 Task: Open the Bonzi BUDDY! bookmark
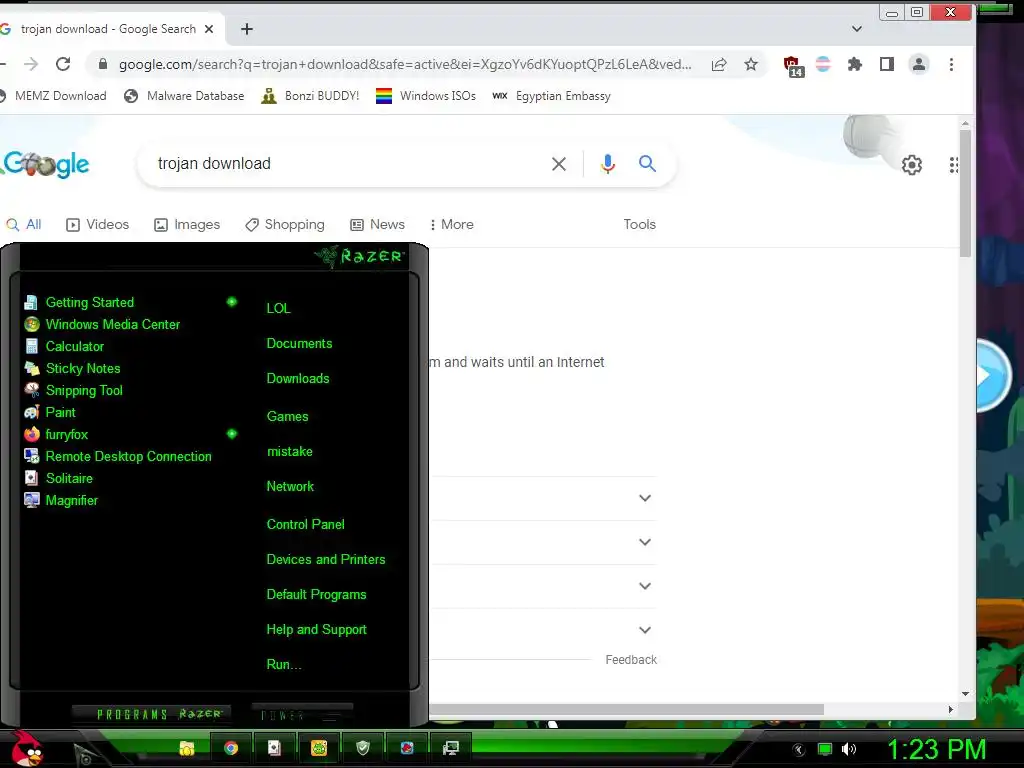[x=310, y=96]
